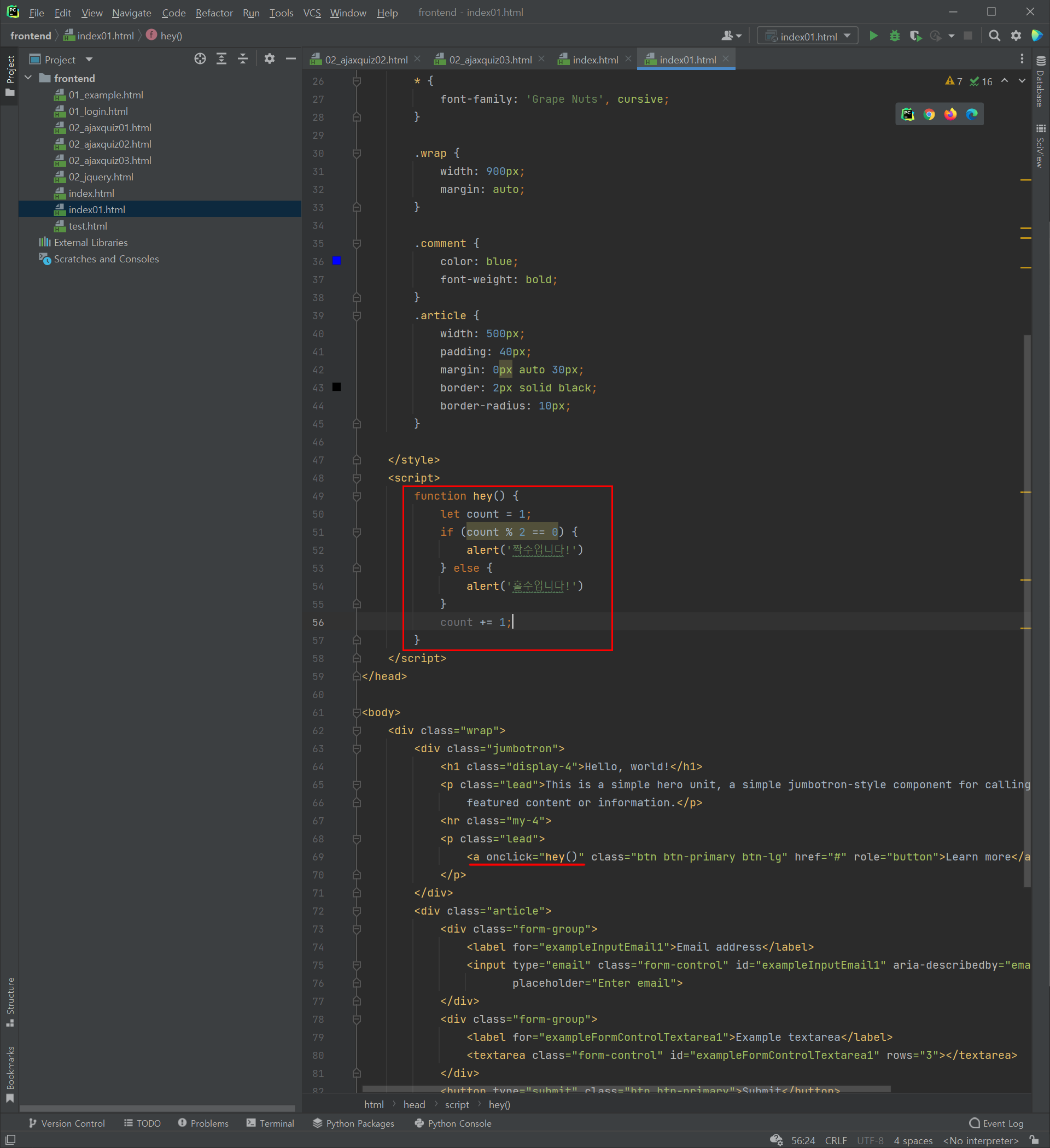Collapse the frontend folder in Project tree
The height and width of the screenshot is (1148, 1050).
click(28, 78)
